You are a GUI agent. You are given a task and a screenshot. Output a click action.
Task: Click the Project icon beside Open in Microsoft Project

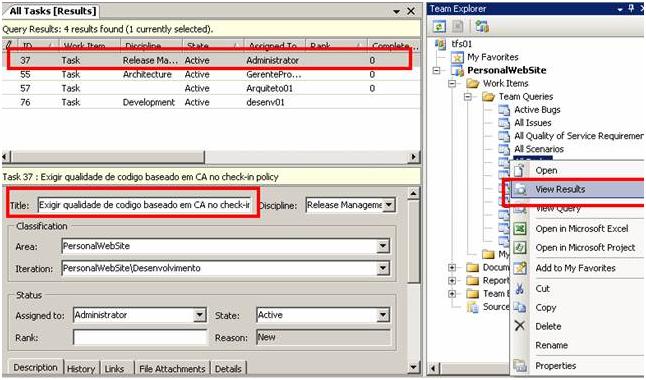[520, 248]
